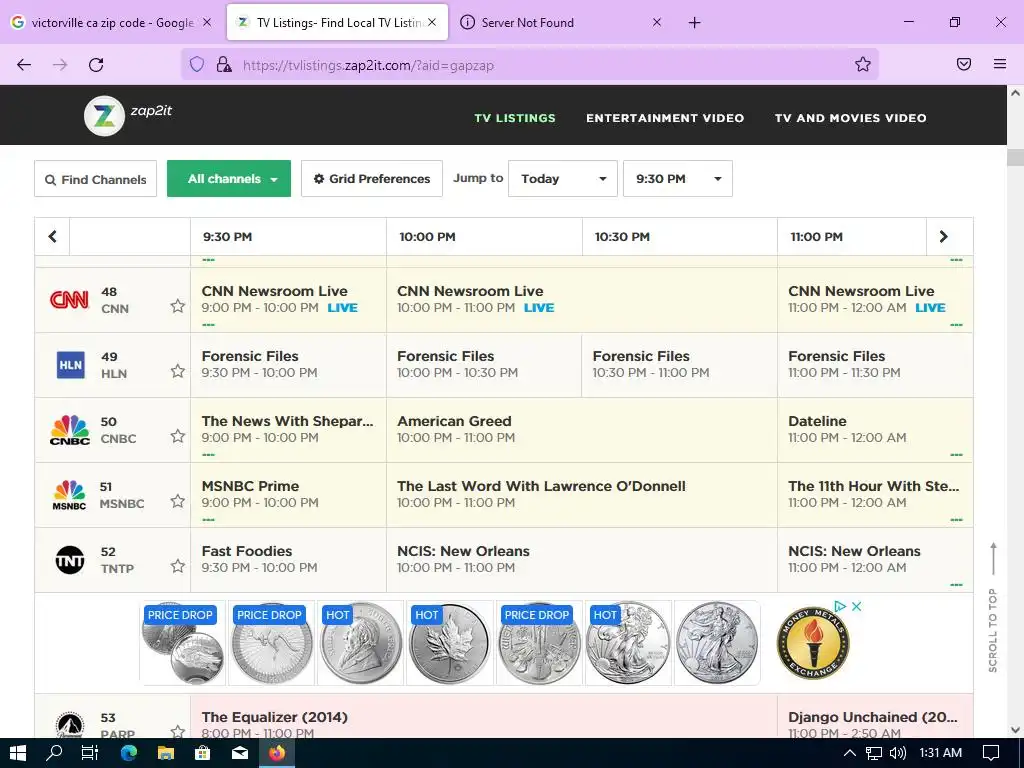Open File Explorer from the taskbar
This screenshot has height=768, width=1024.
[166, 753]
